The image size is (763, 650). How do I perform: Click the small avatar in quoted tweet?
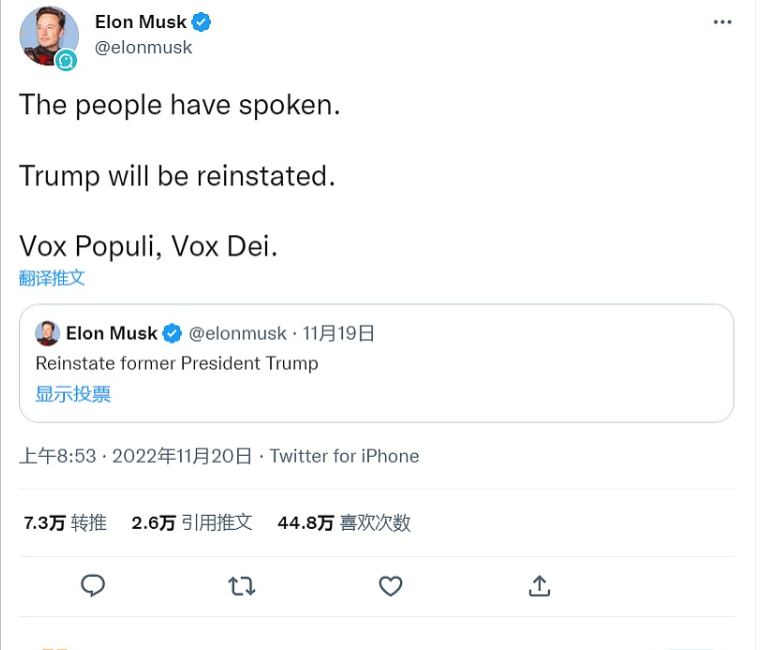(47, 333)
